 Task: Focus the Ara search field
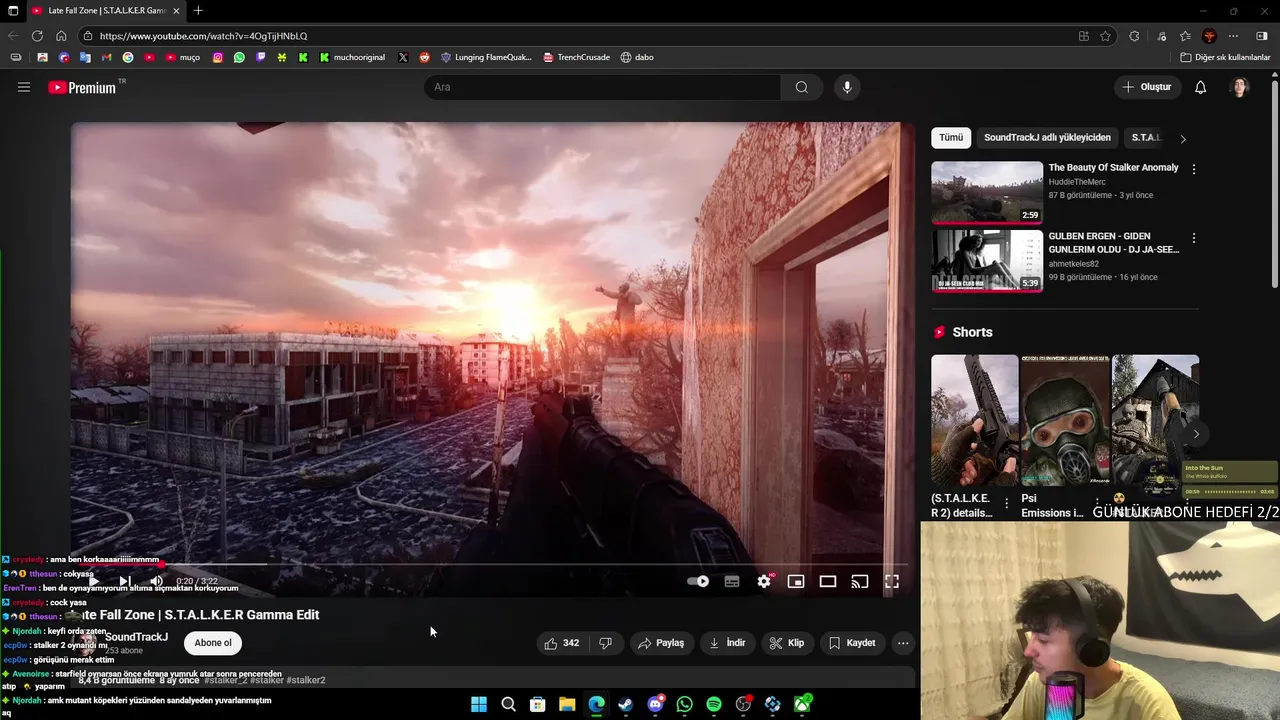pos(603,87)
